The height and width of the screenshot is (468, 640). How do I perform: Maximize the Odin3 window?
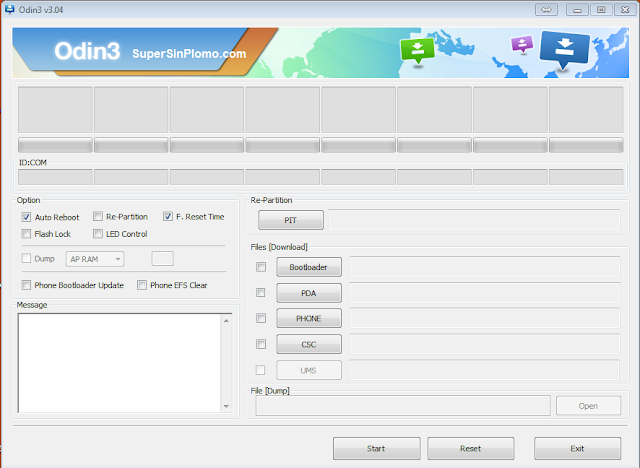pos(601,9)
